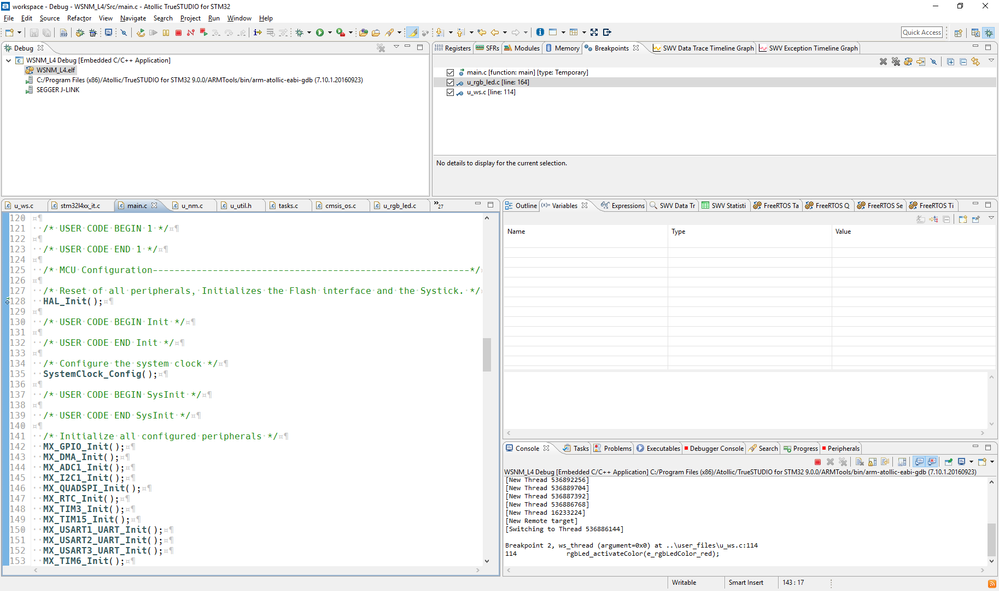
Task: Click the Console vertical scrollbar thumb
Action: click(x=991, y=538)
